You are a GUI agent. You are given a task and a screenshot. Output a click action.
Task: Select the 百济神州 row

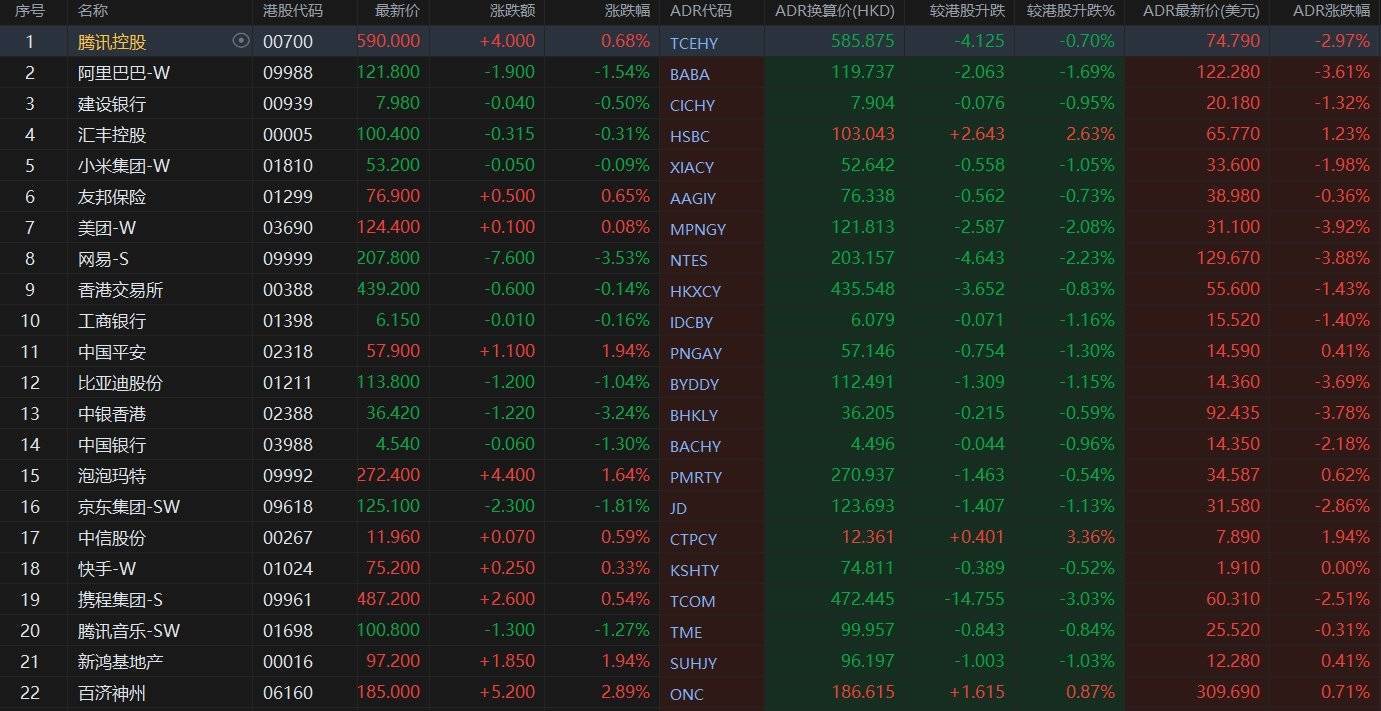[x=112, y=693]
